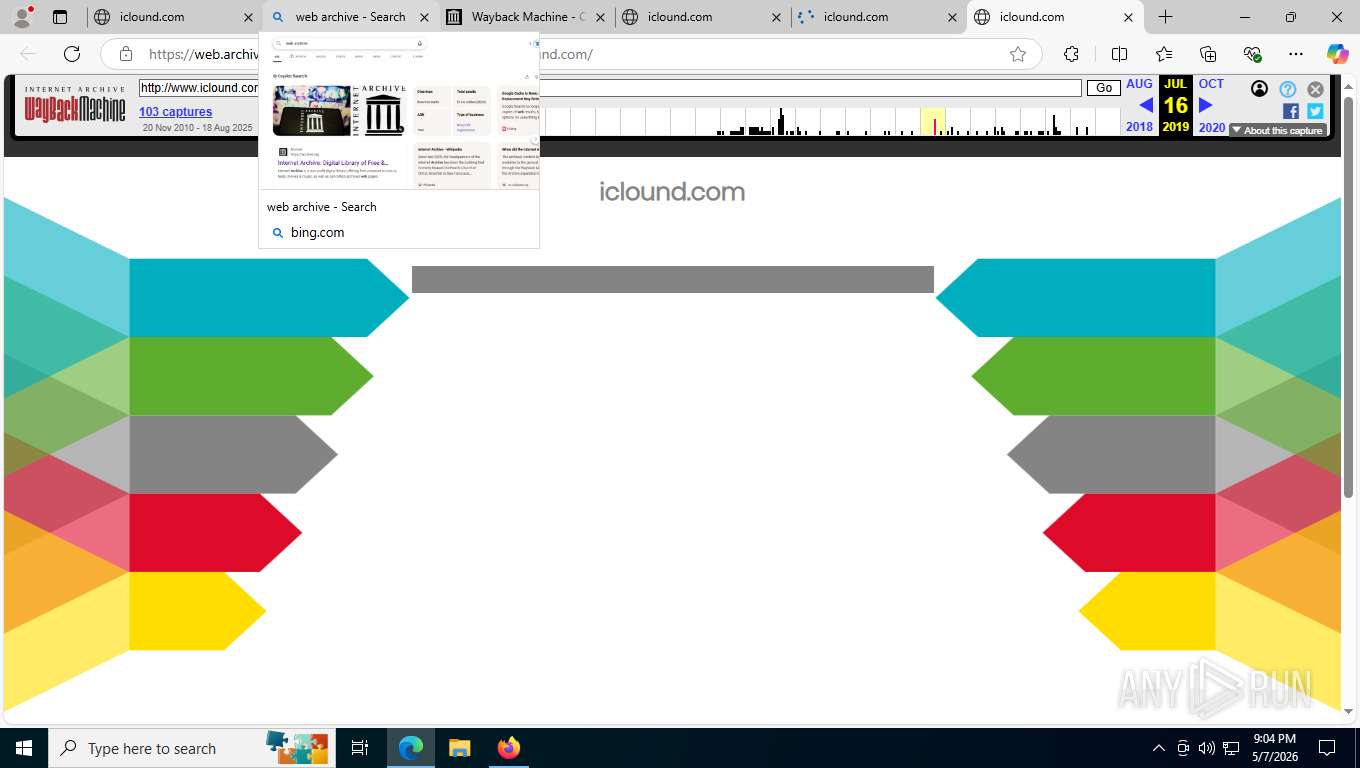The image size is (1360, 768).
Task: Open the Favorites list icon
Action: pos(1164,54)
